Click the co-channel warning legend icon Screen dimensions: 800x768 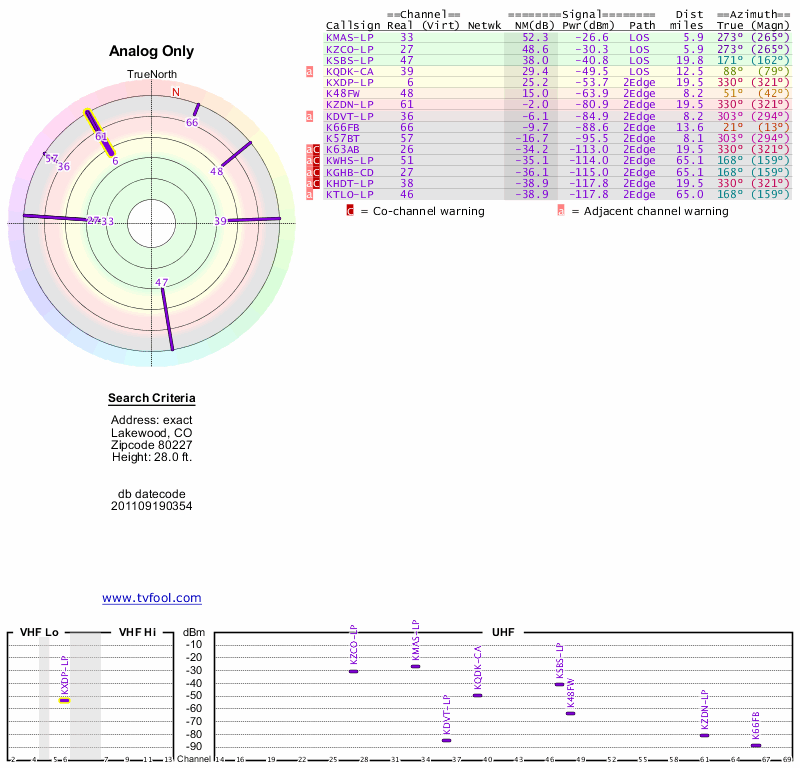tap(350, 211)
